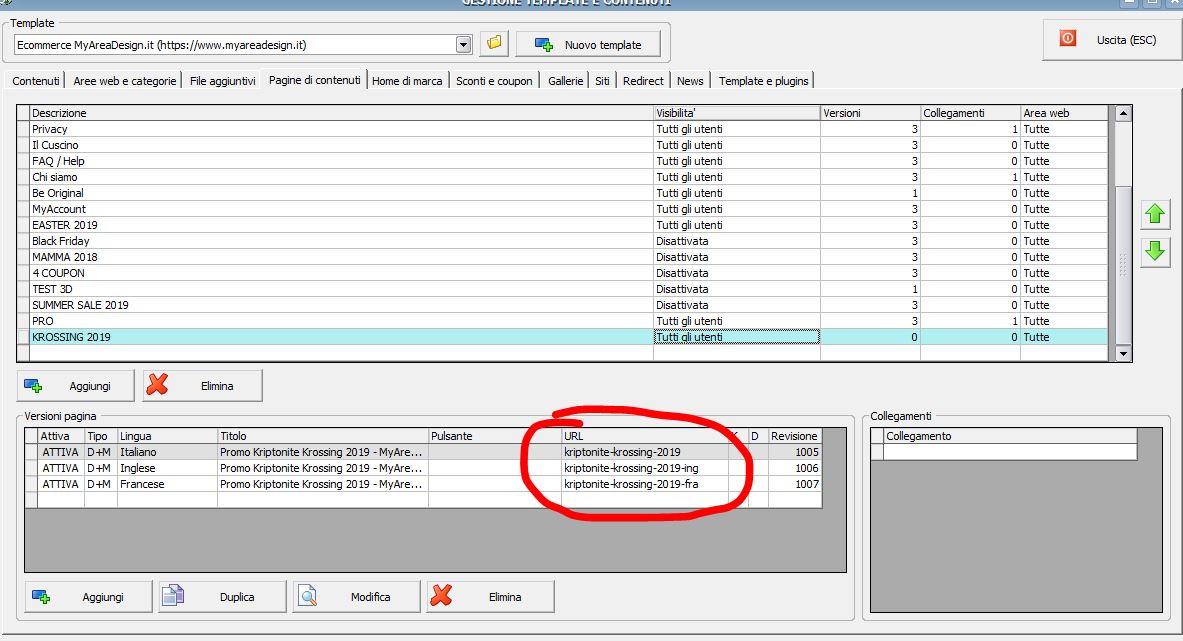Select the SUMMER SALE 2019 page row
Image resolution: width=1183 pixels, height=641 pixels.
[562, 305]
